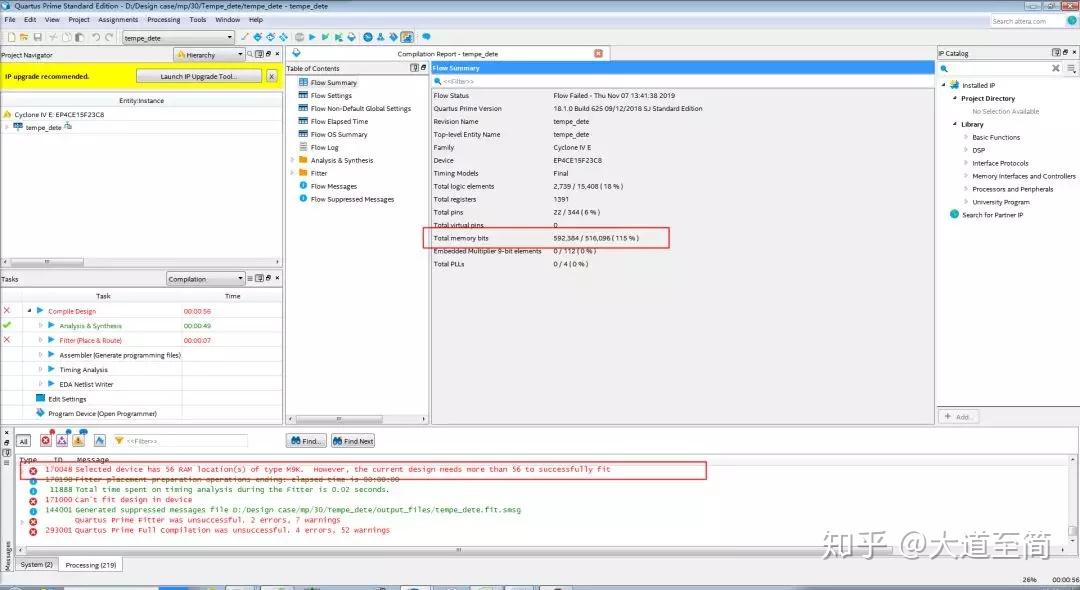1080x590 pixels.
Task: Expand the DSP category in IP Catalog
Action: (x=966, y=150)
